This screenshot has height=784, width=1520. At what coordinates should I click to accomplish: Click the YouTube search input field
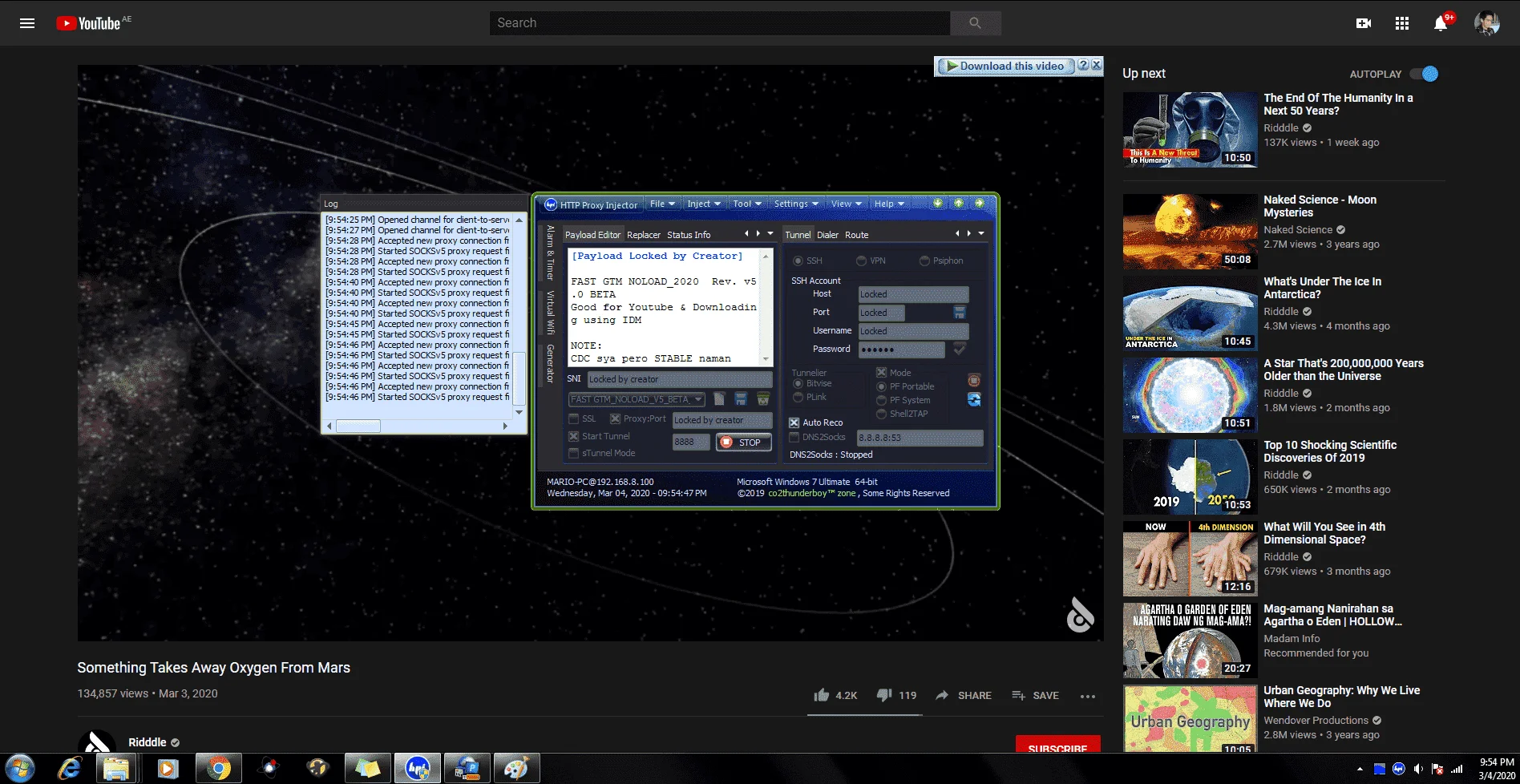pos(720,23)
